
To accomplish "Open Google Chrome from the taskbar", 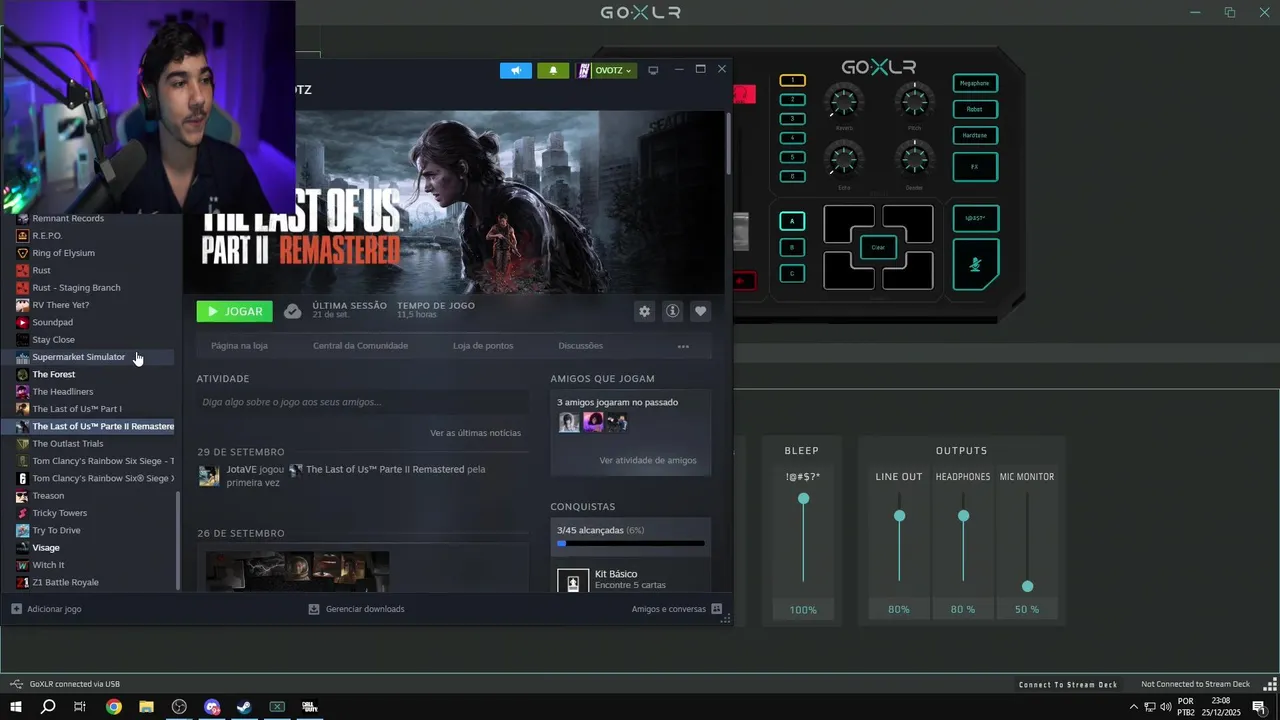I will coord(113,707).
